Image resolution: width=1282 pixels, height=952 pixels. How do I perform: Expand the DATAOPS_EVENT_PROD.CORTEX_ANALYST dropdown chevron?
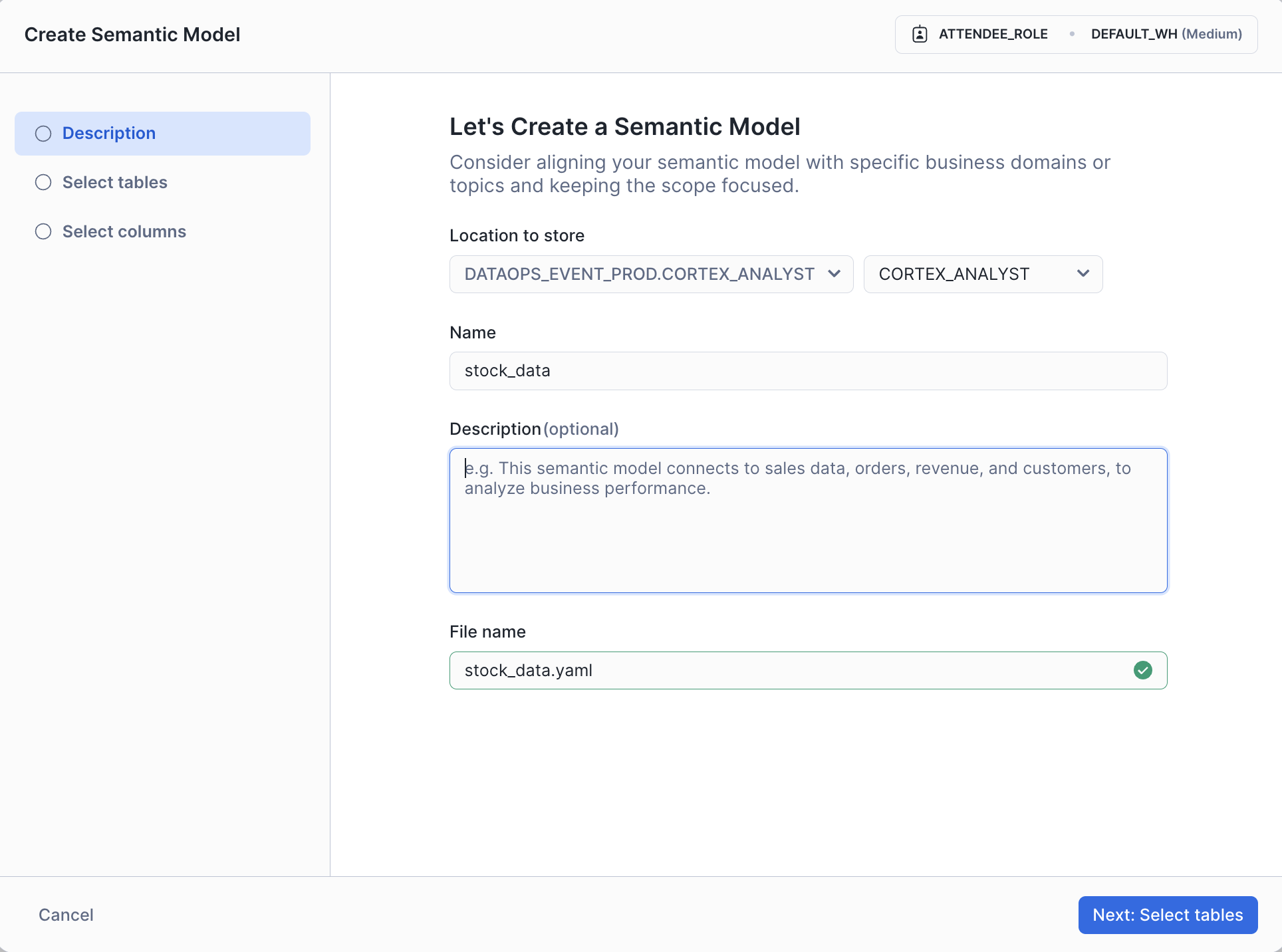pos(834,274)
